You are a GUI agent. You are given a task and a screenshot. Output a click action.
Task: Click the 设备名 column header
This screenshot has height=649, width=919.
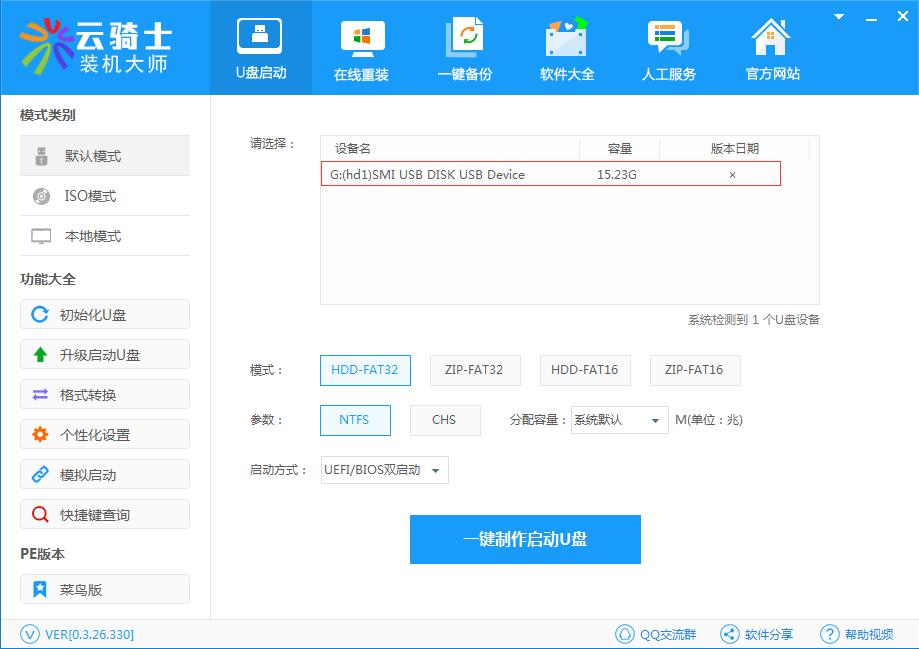point(352,149)
